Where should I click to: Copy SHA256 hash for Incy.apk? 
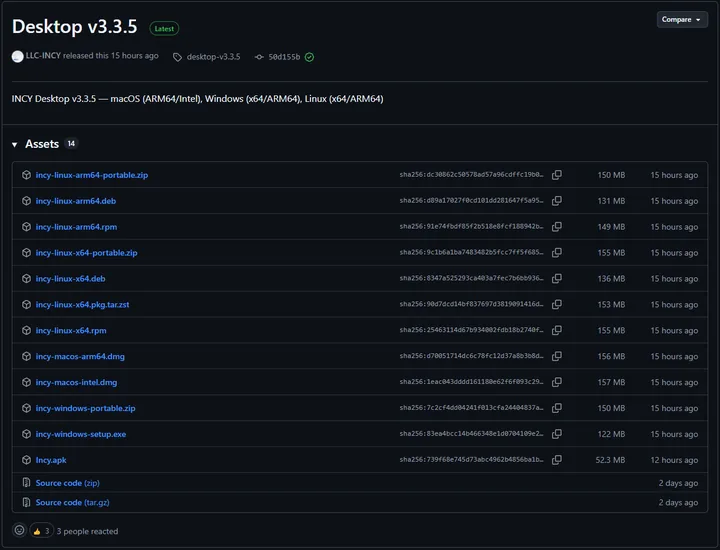point(557,460)
